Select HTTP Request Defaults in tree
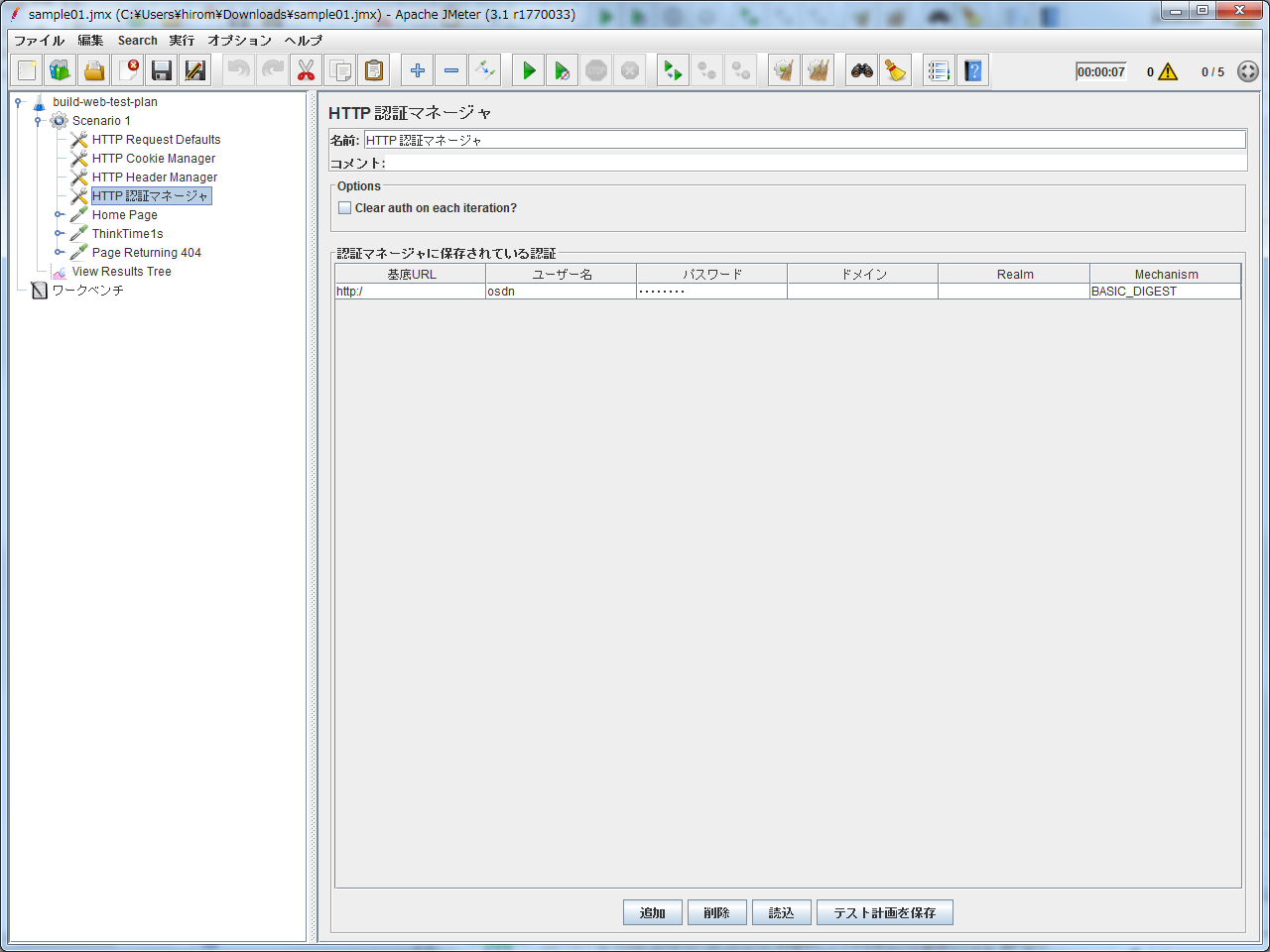1270x952 pixels. pyautogui.click(x=157, y=140)
